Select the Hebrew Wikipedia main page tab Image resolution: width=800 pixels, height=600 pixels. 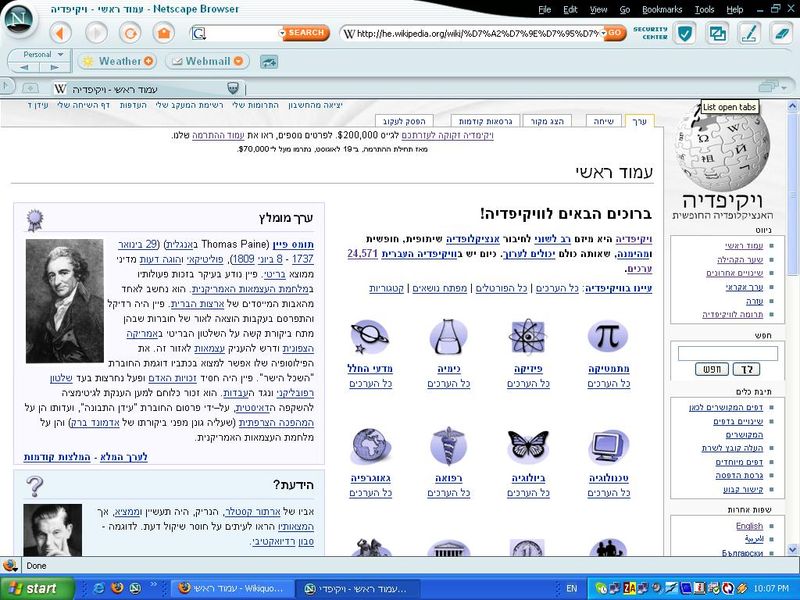[x=148, y=89]
